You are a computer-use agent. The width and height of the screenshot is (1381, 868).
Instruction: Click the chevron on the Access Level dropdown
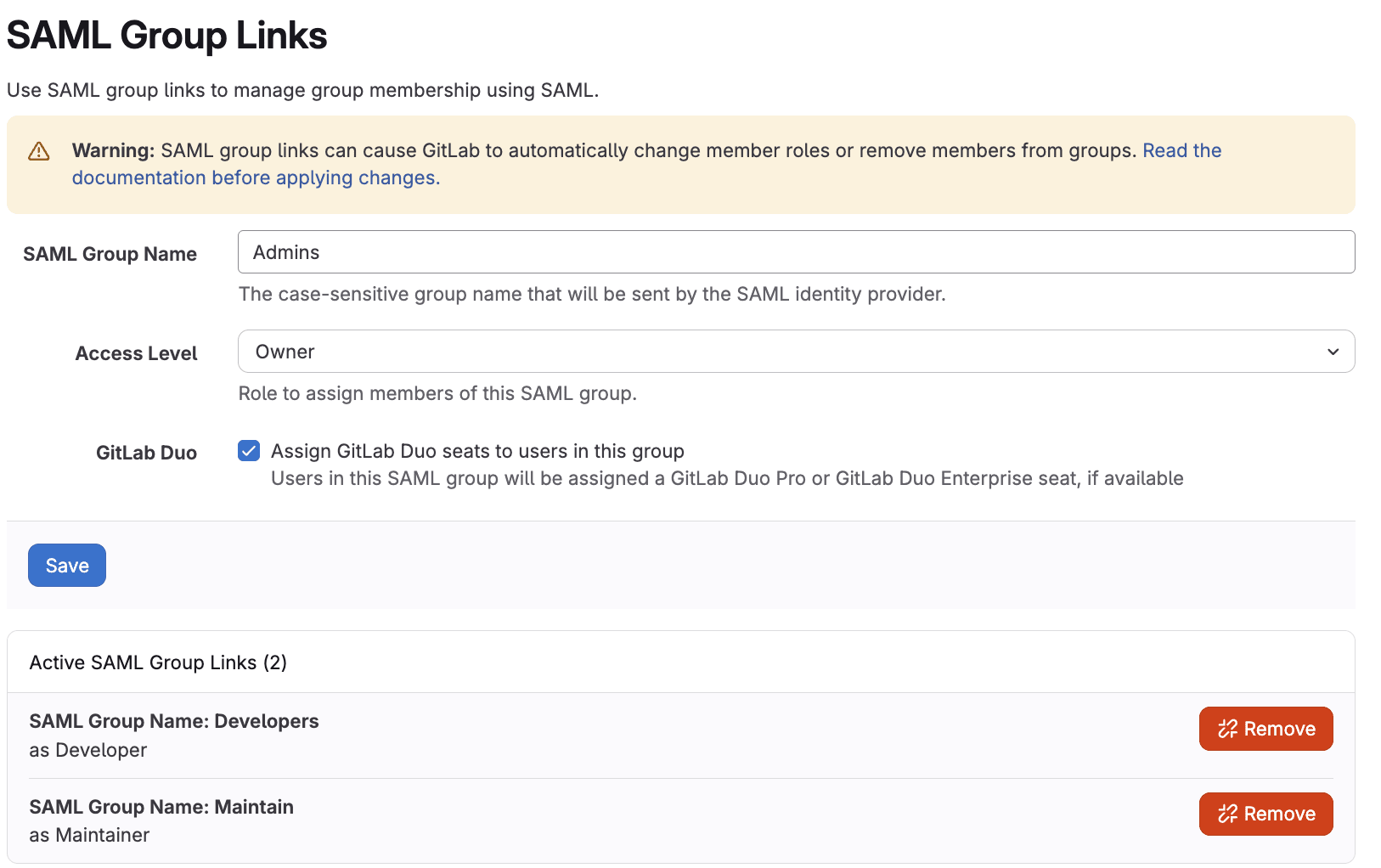(x=1334, y=351)
